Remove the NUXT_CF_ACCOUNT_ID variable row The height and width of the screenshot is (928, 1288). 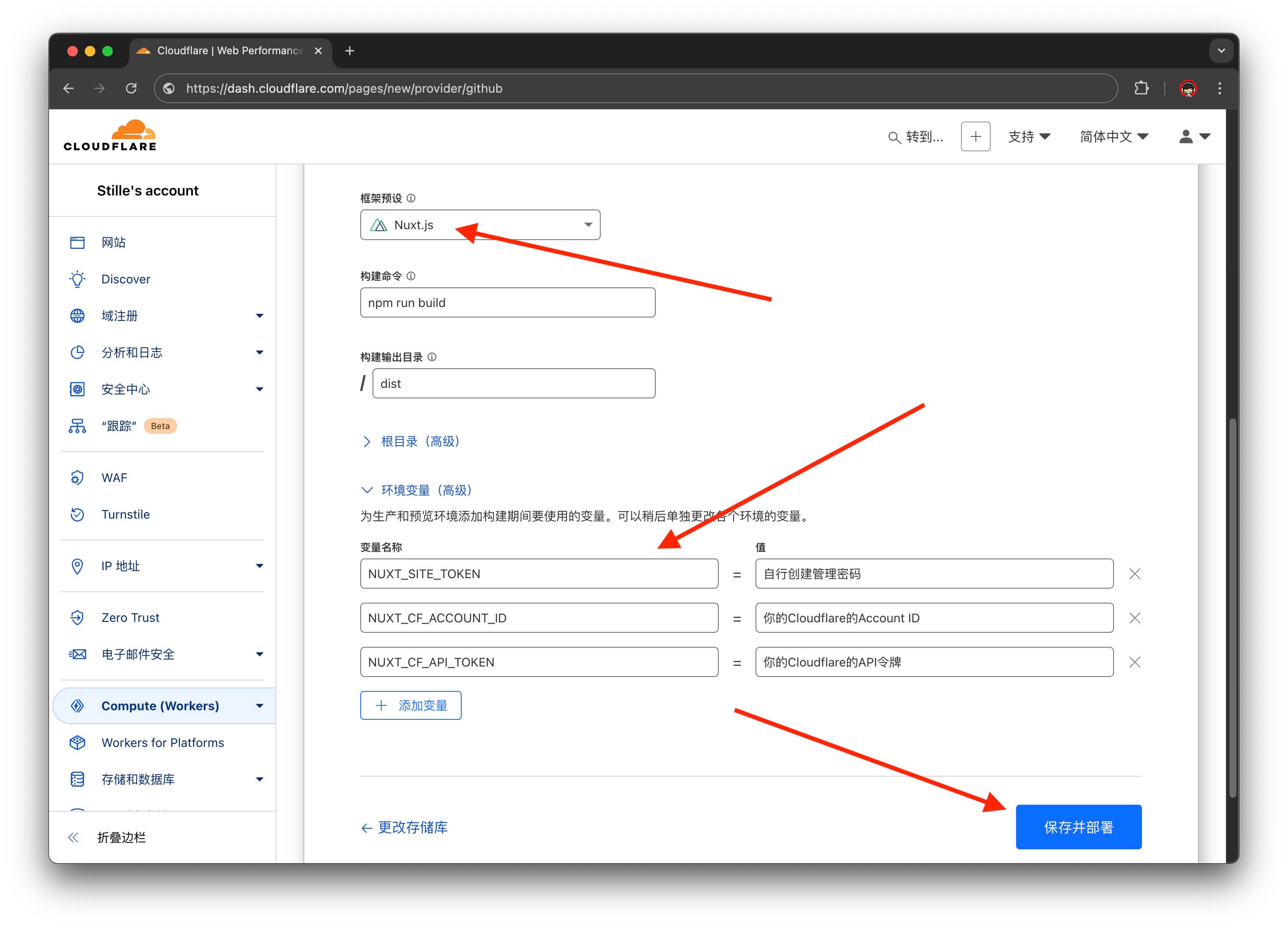1135,618
